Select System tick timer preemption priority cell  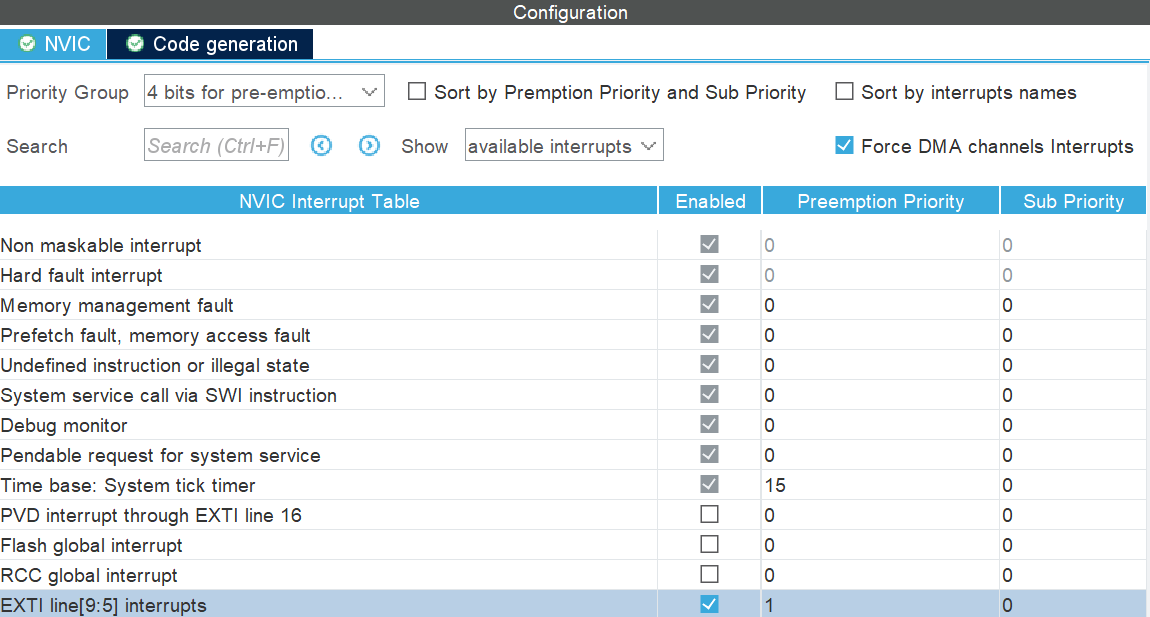pos(880,485)
